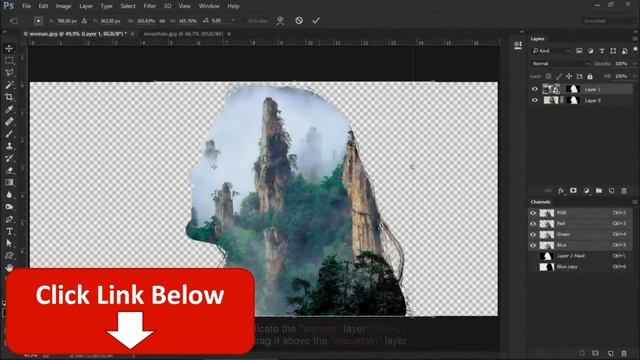The height and width of the screenshot is (360, 640).
Task: Select the History Brush tool
Action: pos(9,158)
